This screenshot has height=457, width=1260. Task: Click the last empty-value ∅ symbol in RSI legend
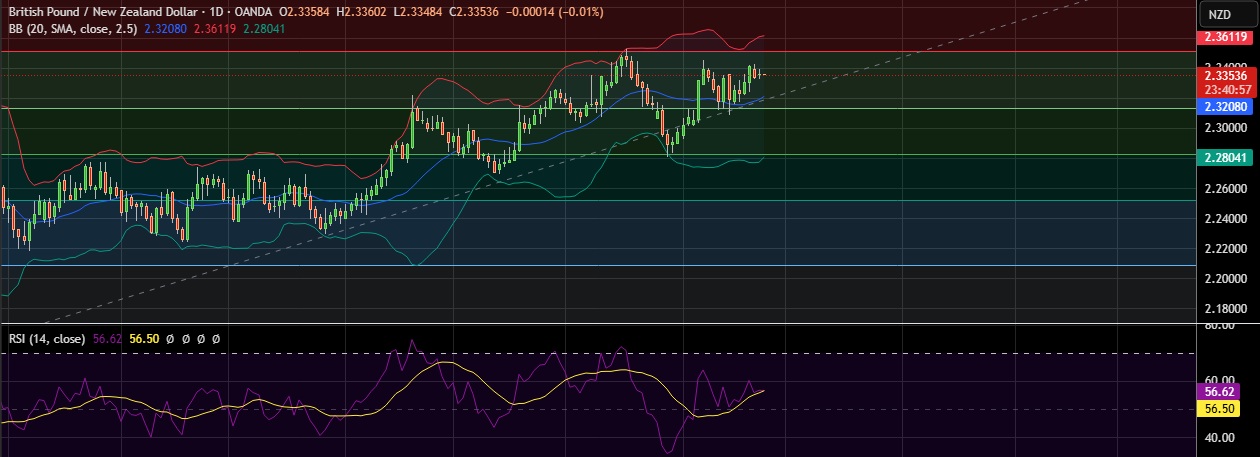tap(215, 339)
